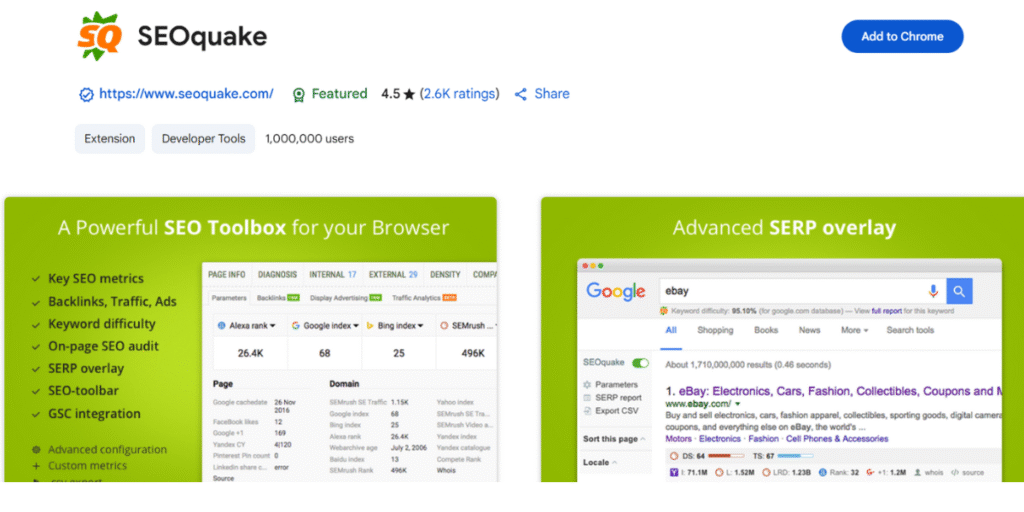Click the Alexa rank value 26.4K
Screen dimensions: 1024x512
click(250, 353)
